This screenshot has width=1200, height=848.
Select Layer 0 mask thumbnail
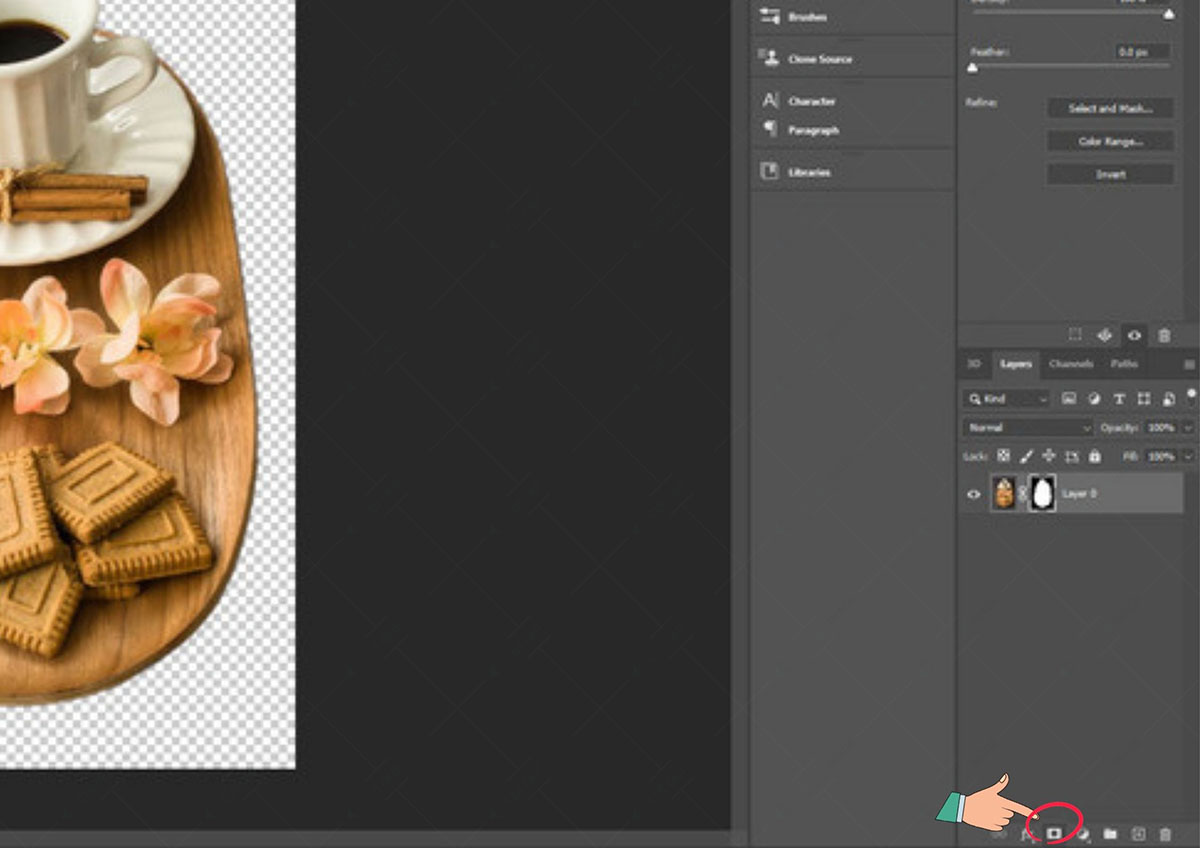[1042, 493]
